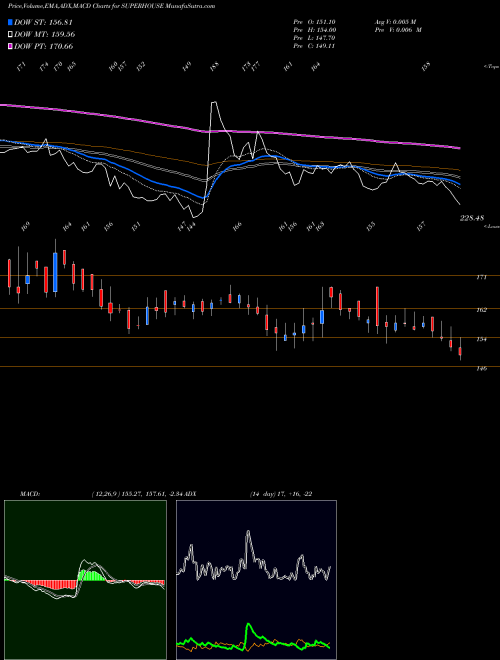Click the 'Pre O: 151.10' open value

[x=314, y=22]
